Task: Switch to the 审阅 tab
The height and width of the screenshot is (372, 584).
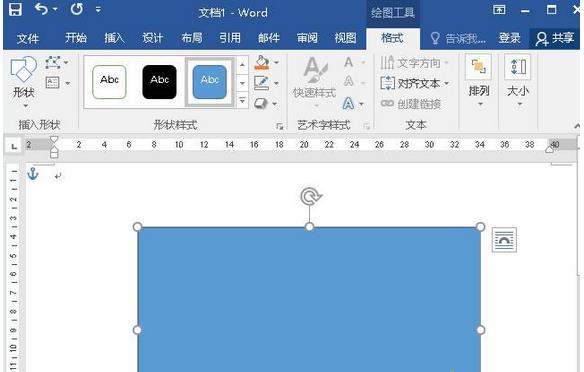Action: 307,38
